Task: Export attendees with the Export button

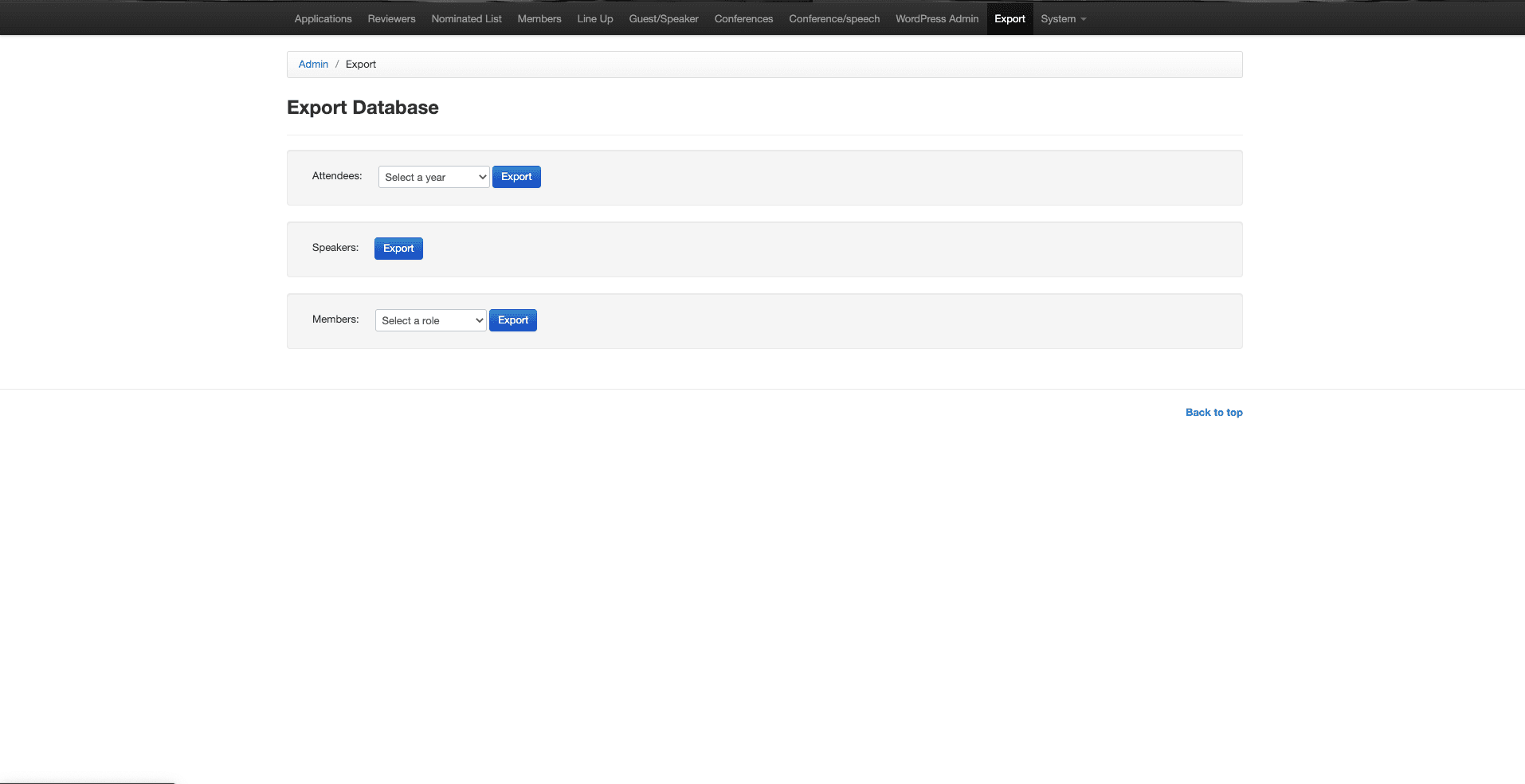Action: [516, 177]
